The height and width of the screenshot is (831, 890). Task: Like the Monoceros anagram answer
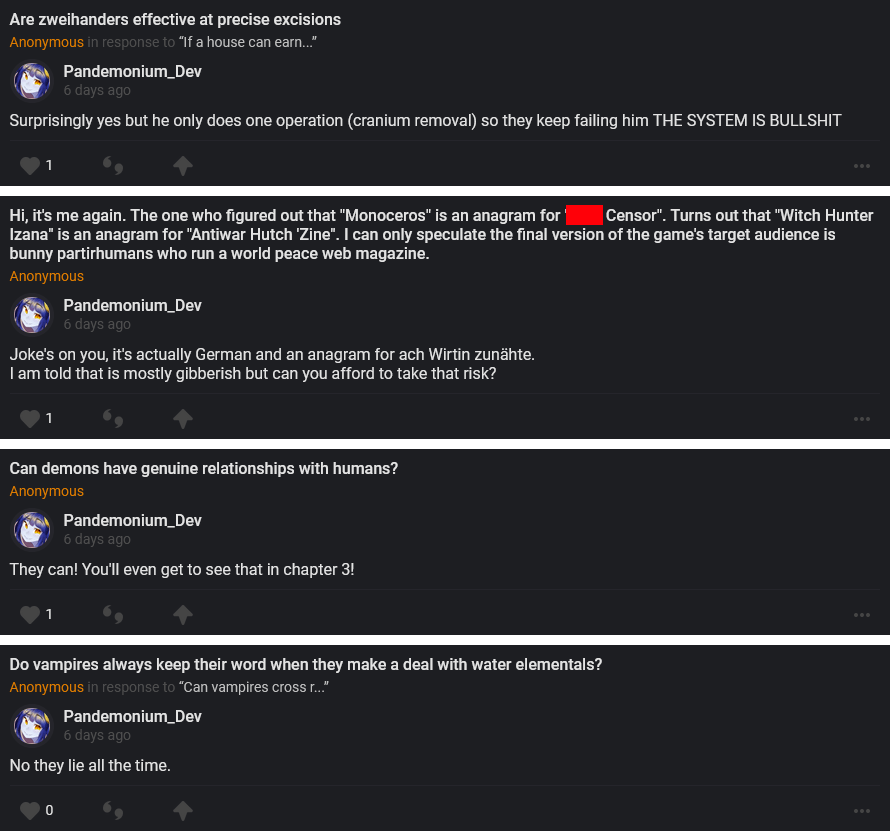pos(30,418)
